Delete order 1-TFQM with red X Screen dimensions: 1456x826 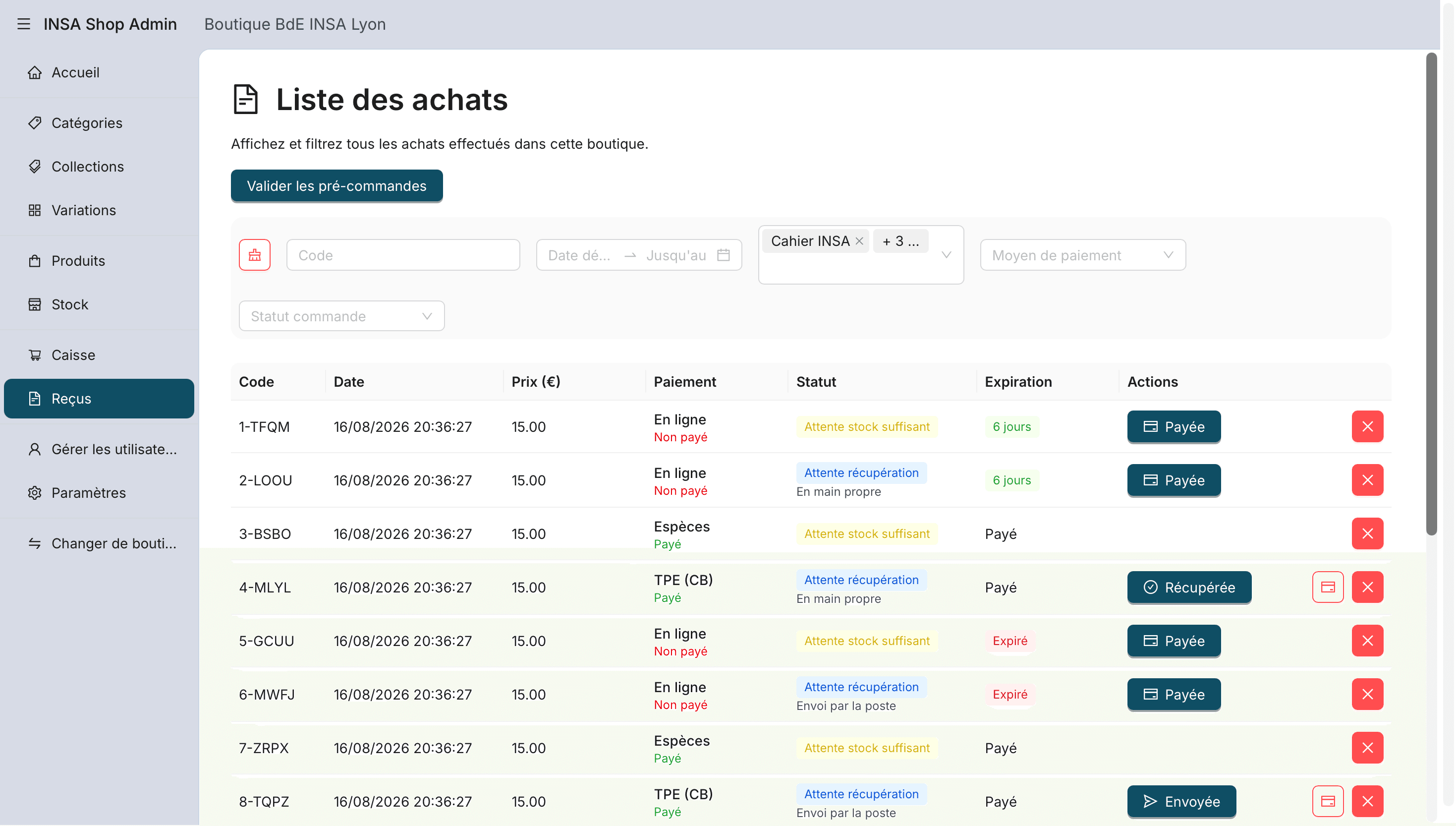click(1368, 426)
